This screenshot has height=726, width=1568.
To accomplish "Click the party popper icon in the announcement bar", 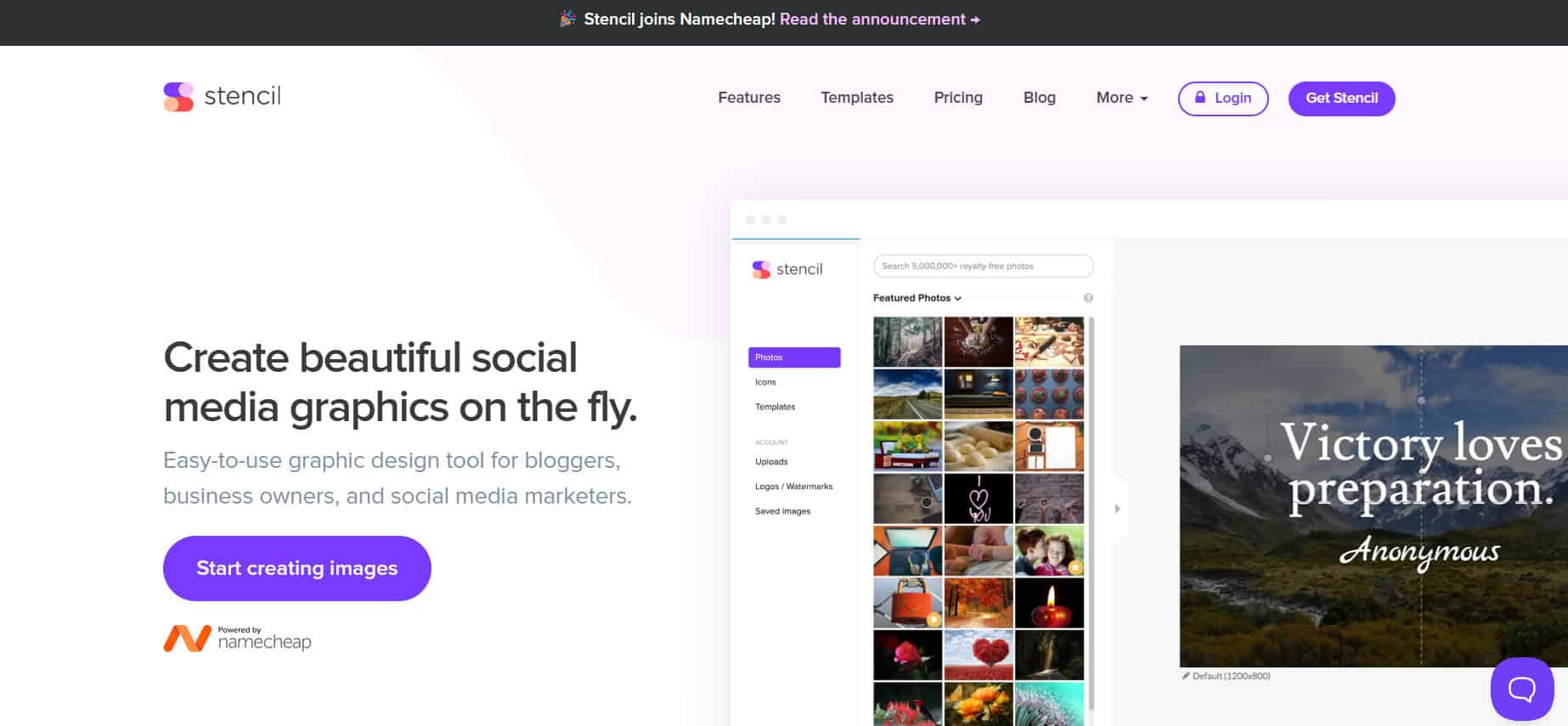I will coord(567,19).
